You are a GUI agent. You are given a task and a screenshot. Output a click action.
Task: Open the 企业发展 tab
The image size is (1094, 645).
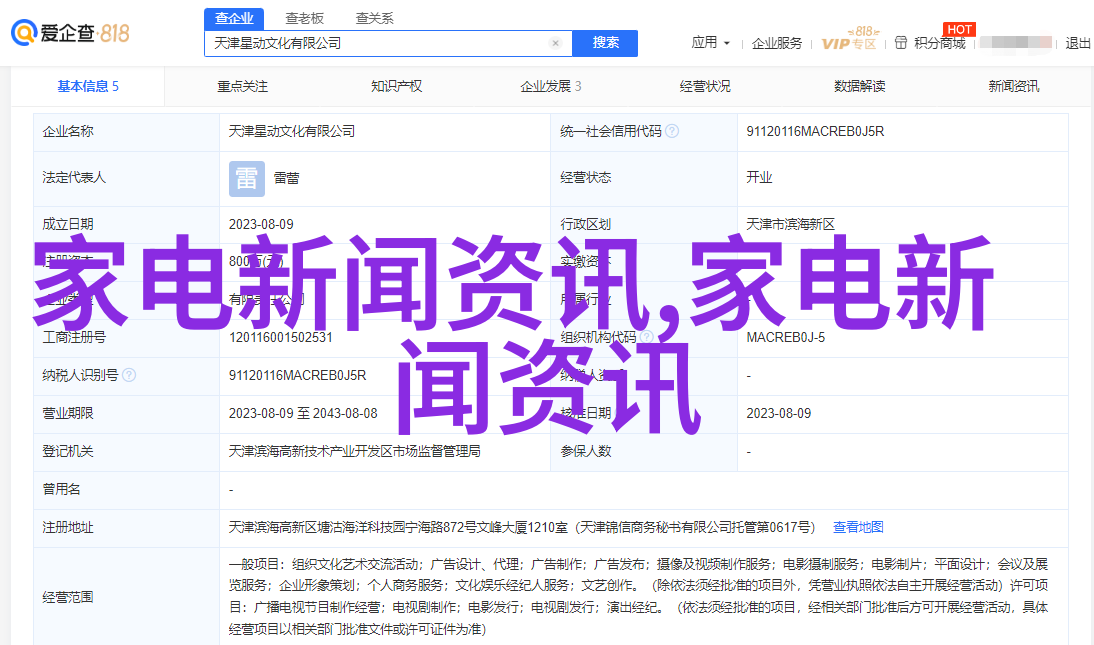tap(550, 86)
